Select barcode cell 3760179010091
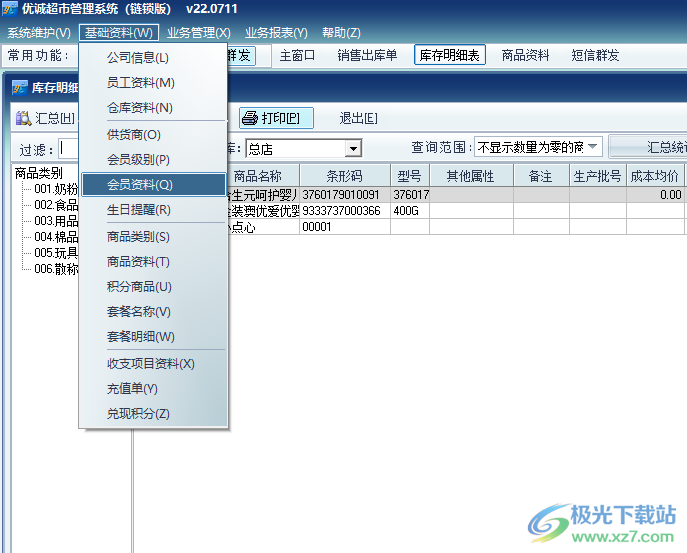This screenshot has height=553, width=687. (x=345, y=195)
